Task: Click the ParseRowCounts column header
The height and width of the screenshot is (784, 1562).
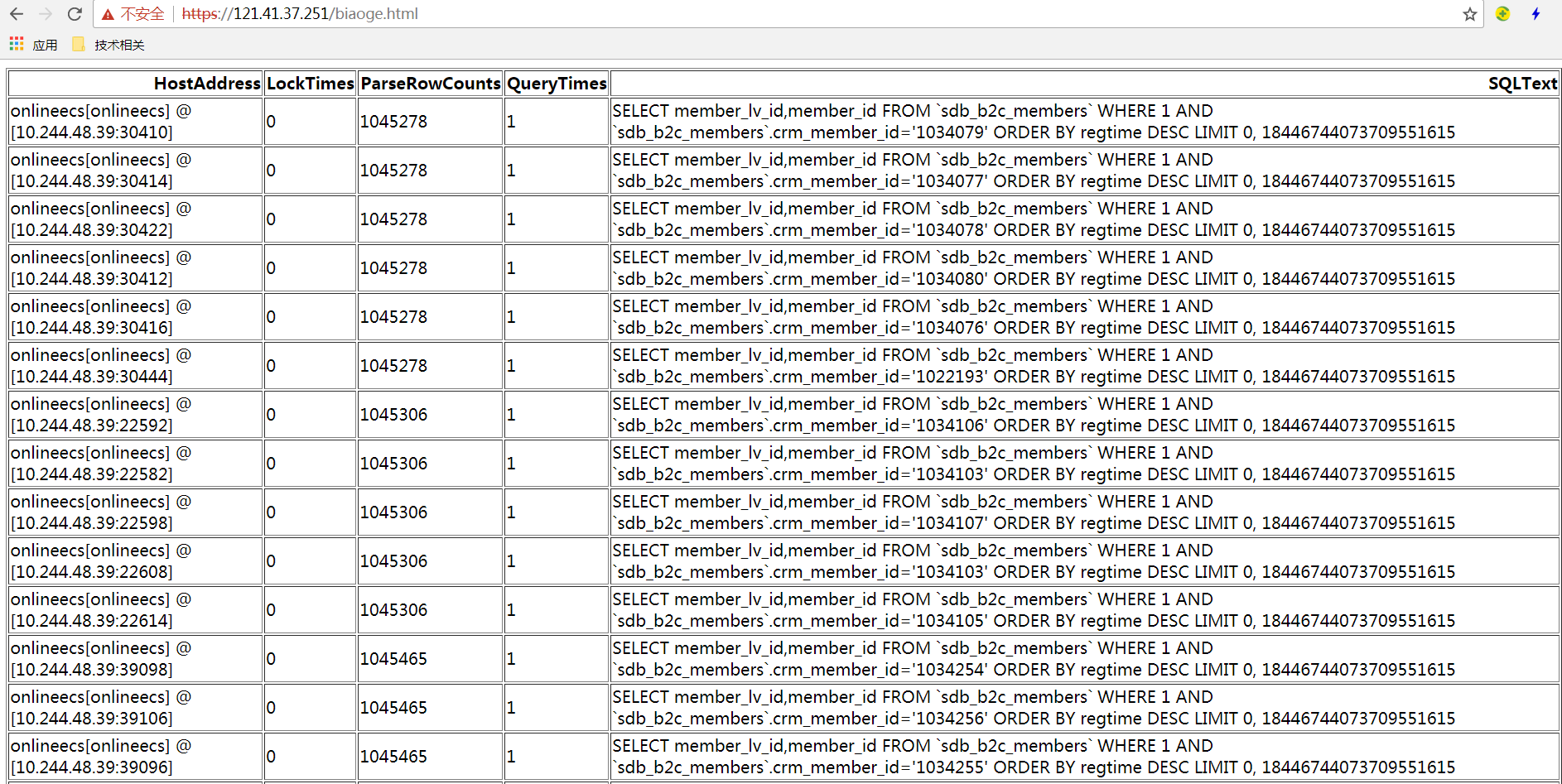Action: click(431, 84)
